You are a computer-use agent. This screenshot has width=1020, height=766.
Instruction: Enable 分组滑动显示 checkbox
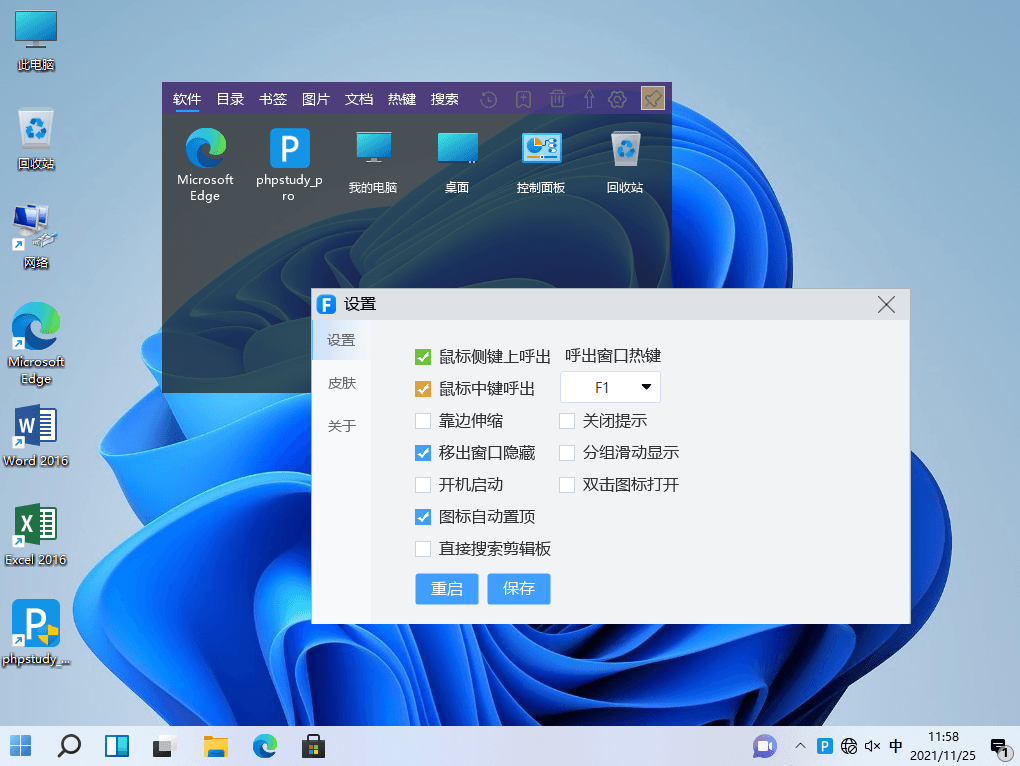567,453
